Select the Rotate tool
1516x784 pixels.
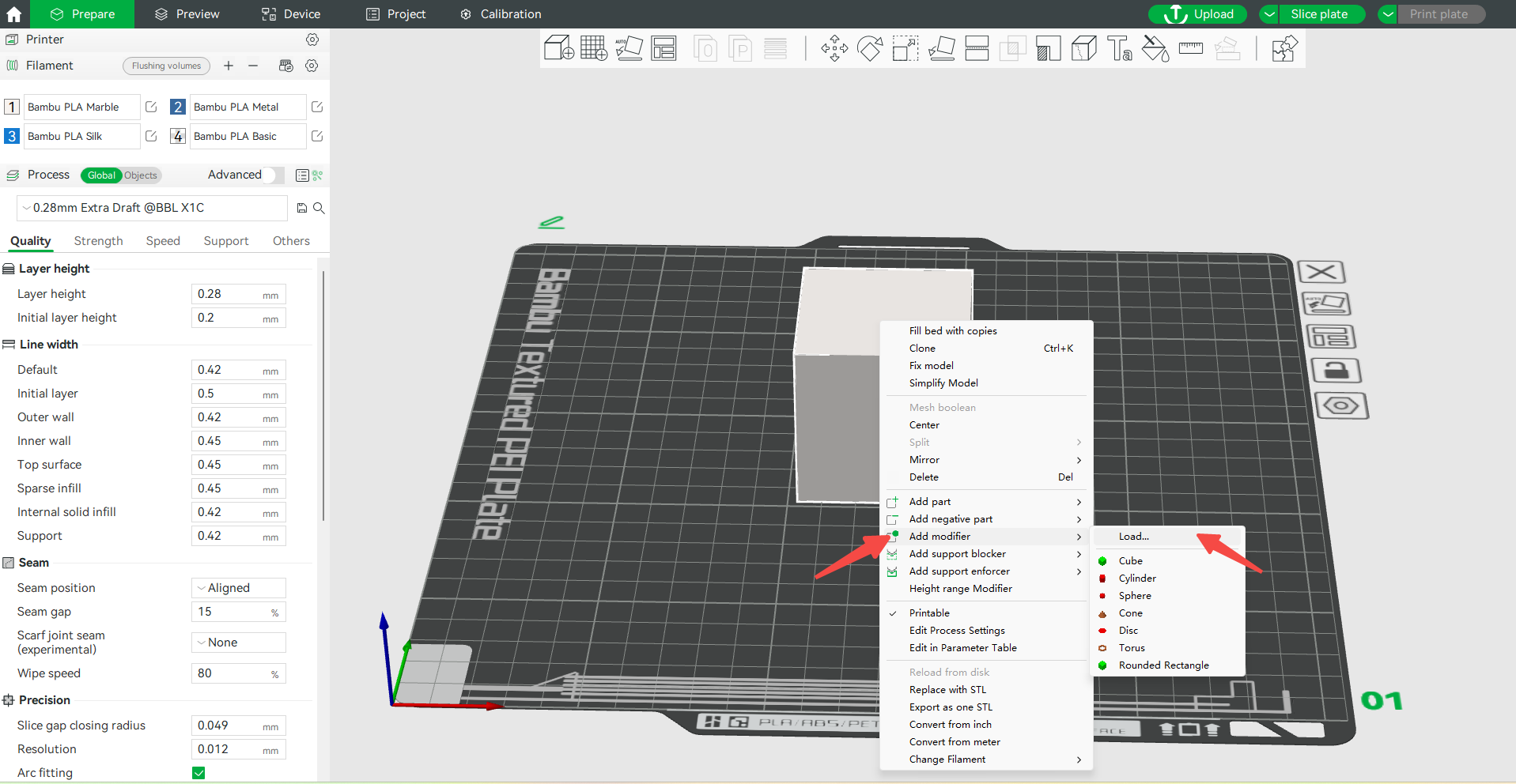pos(870,48)
